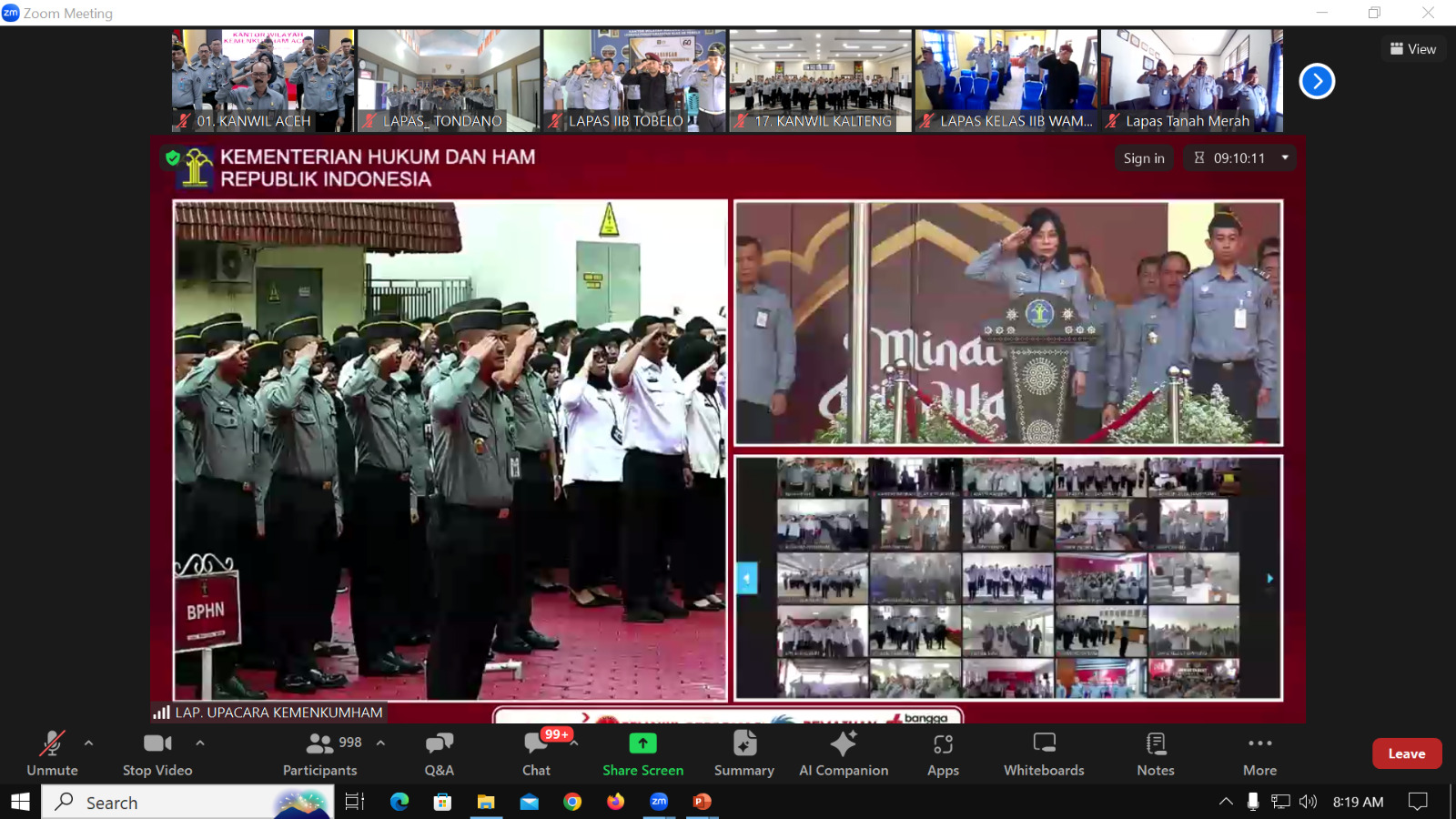
Task: Expand participants options arrow
Action: click(x=380, y=743)
